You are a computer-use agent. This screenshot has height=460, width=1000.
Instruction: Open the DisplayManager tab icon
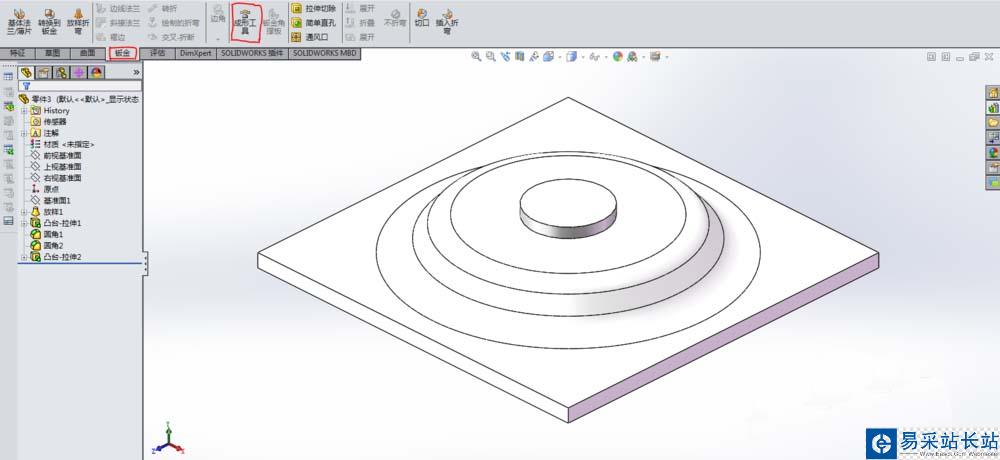click(x=96, y=72)
